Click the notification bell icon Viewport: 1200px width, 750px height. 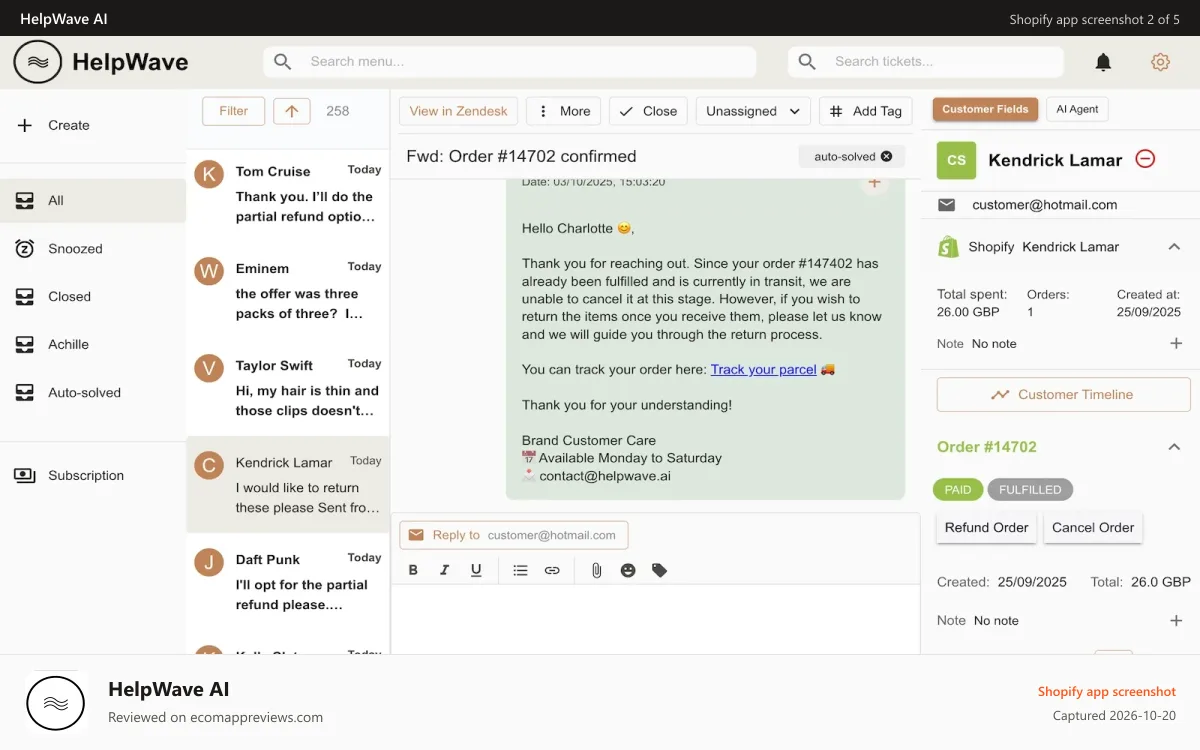click(1103, 62)
